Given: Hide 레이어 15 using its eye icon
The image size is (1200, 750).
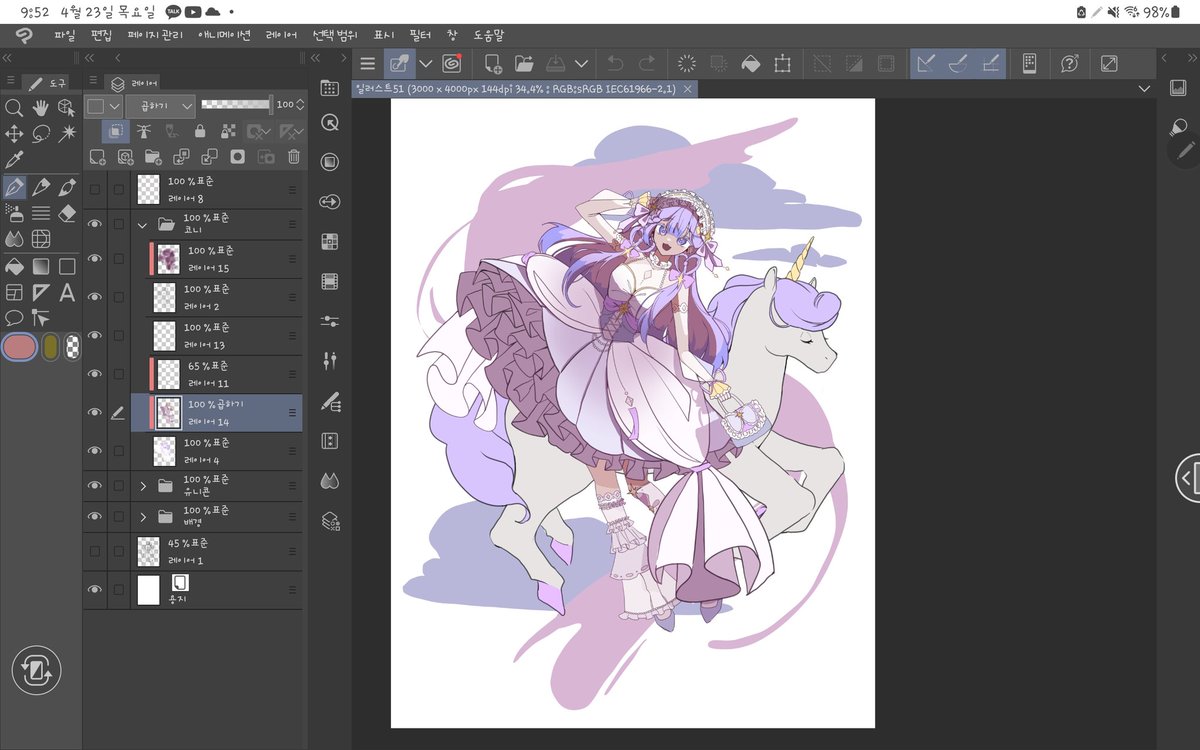Looking at the screenshot, I should pos(95,258).
